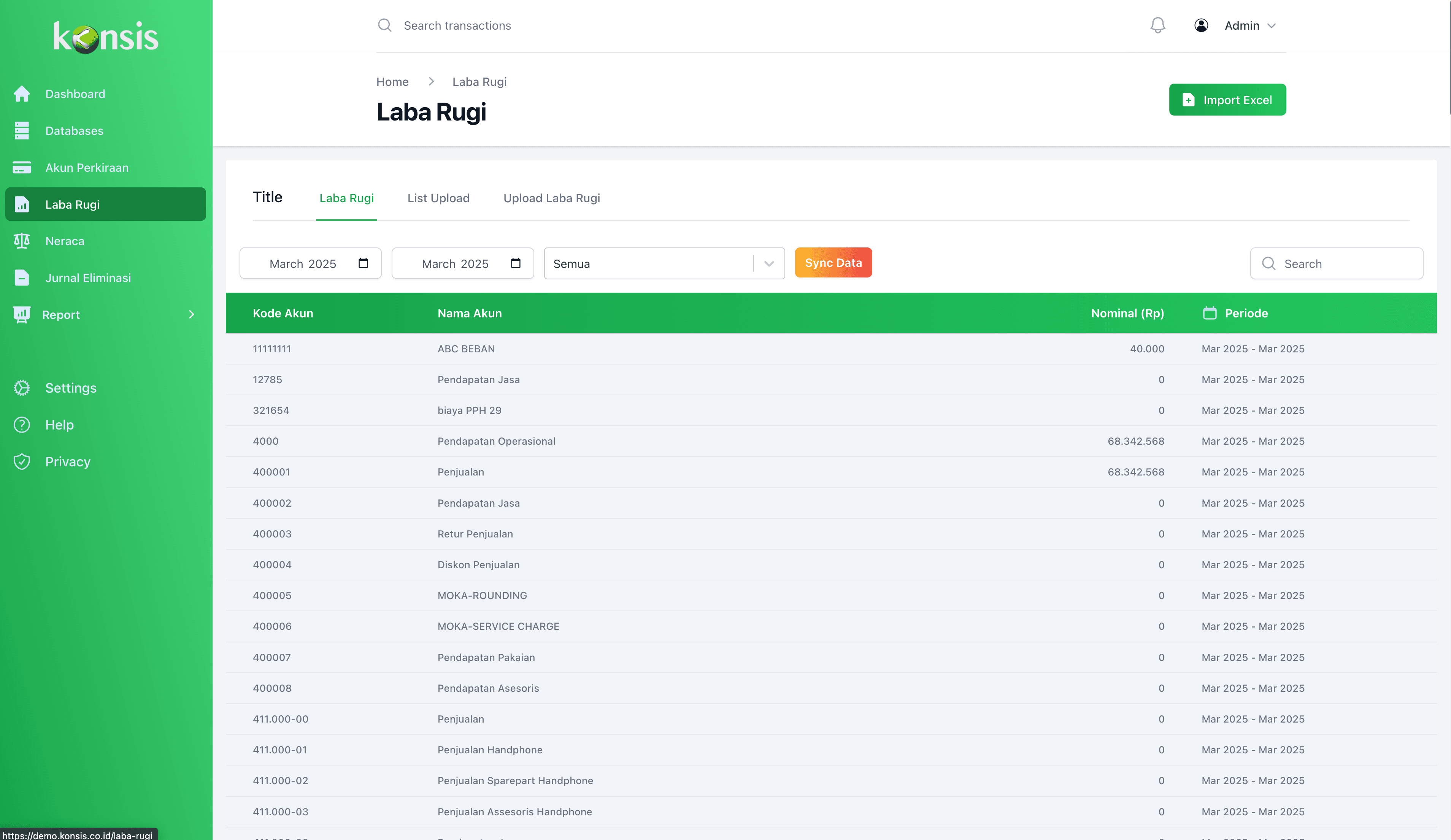Switch to the List Upload tab
This screenshot has height=840, width=1451.
point(438,198)
